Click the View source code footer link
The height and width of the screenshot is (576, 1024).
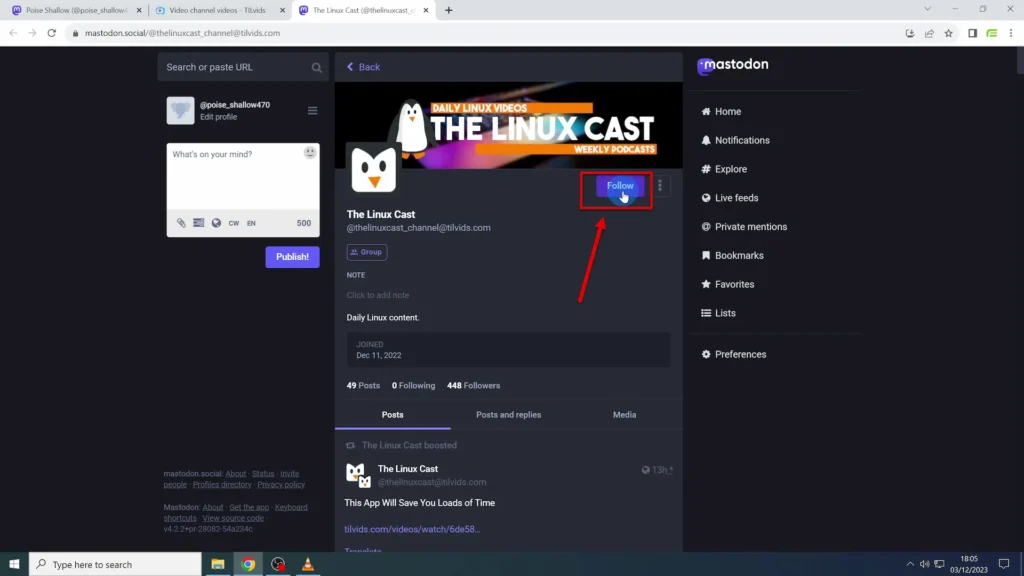pyautogui.click(x=233, y=518)
